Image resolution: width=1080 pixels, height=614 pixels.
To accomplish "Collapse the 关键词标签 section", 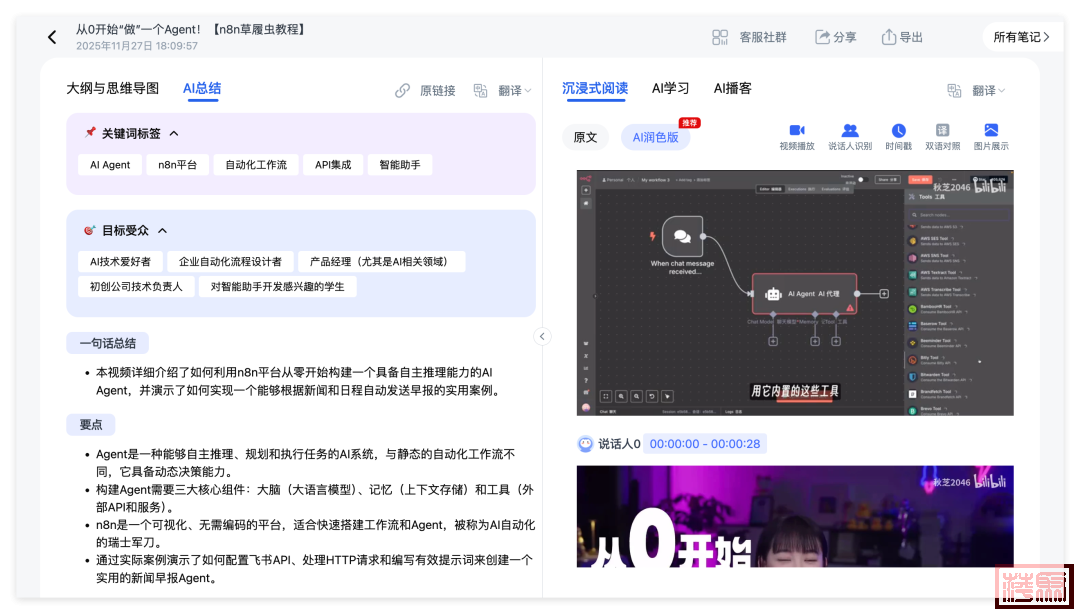I will (174, 133).
